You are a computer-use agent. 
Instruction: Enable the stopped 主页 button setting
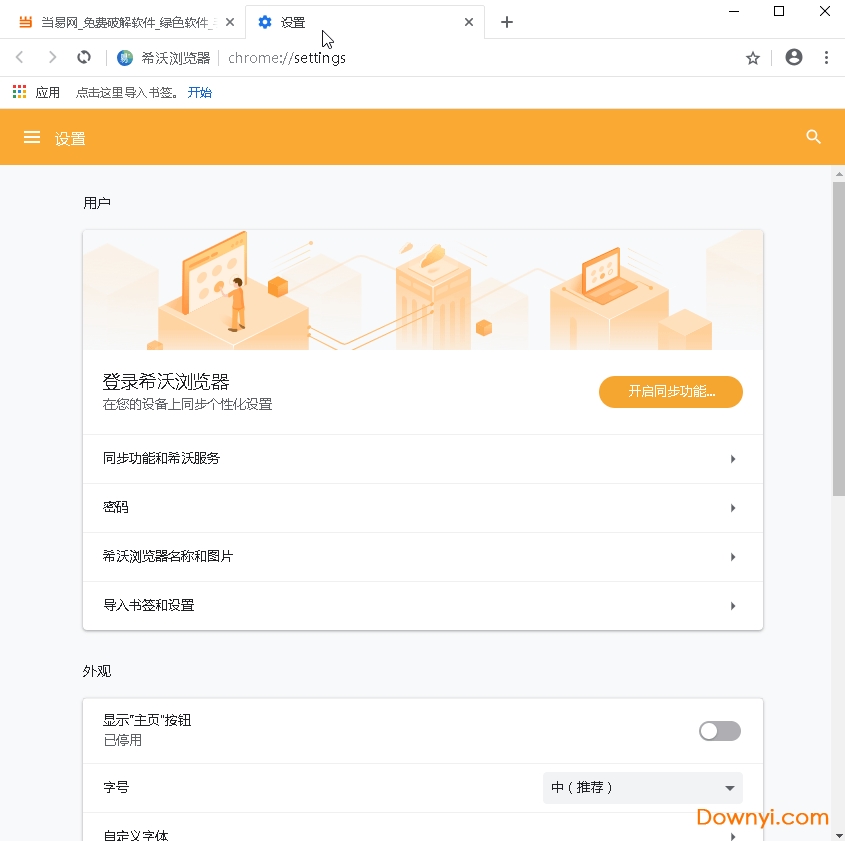(x=719, y=731)
